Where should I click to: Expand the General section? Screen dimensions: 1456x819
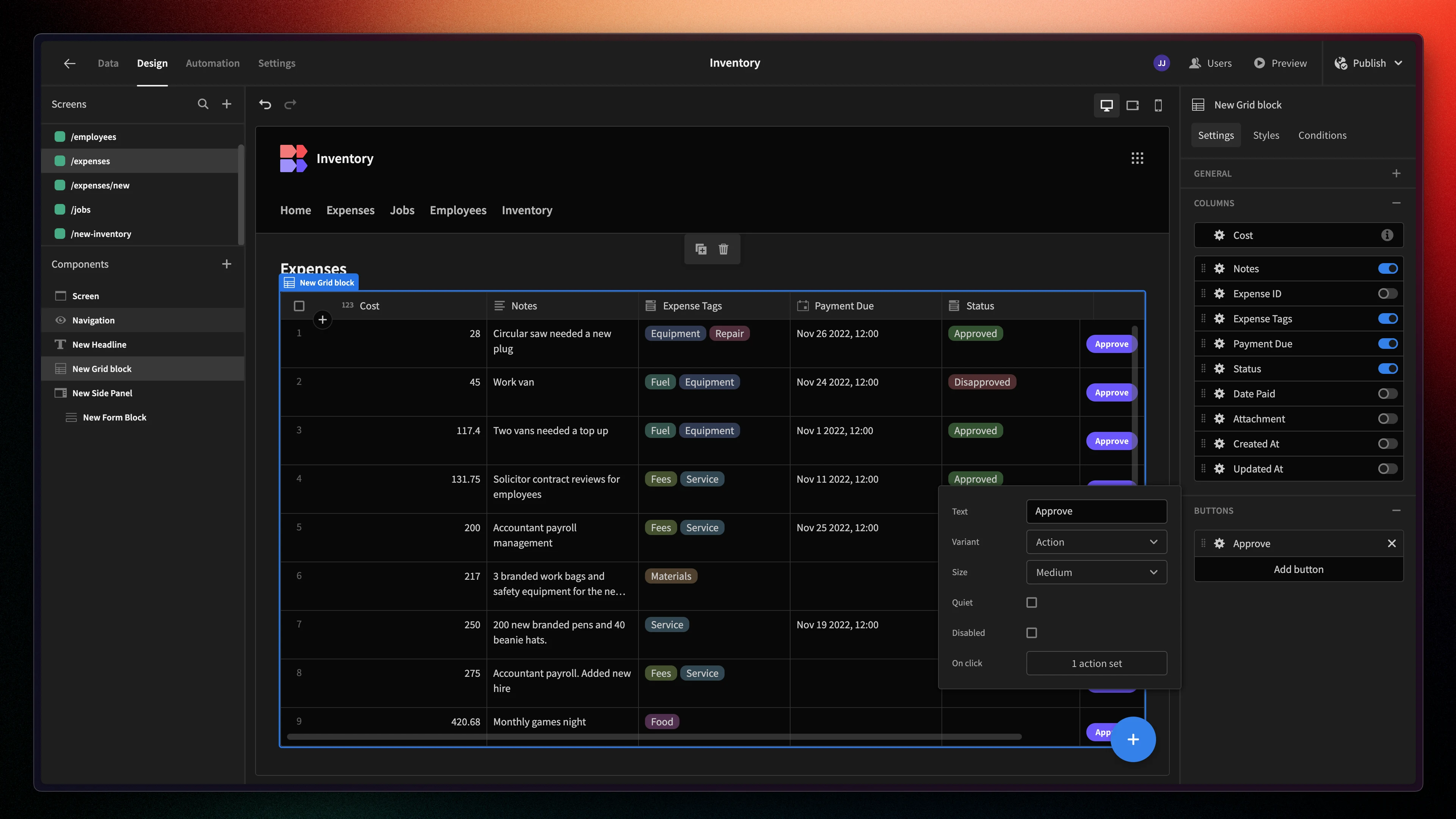(x=1396, y=174)
